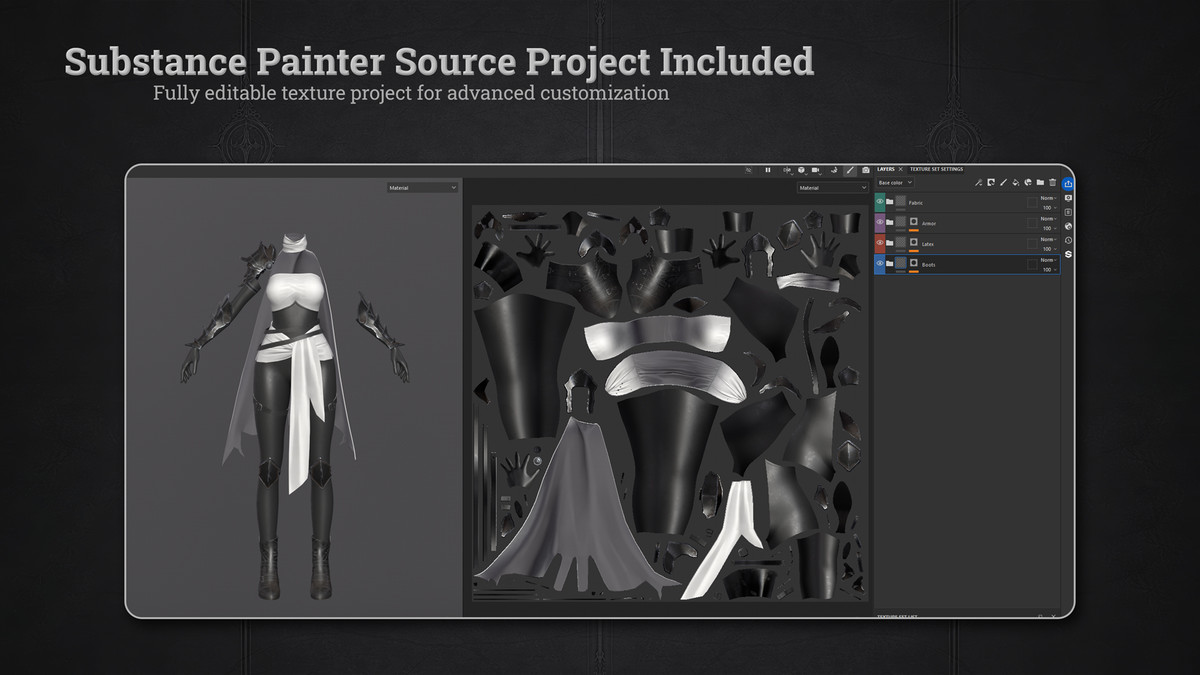Open the Fabric layer blend mode dropdown
The height and width of the screenshot is (675, 1200).
coord(1047,198)
